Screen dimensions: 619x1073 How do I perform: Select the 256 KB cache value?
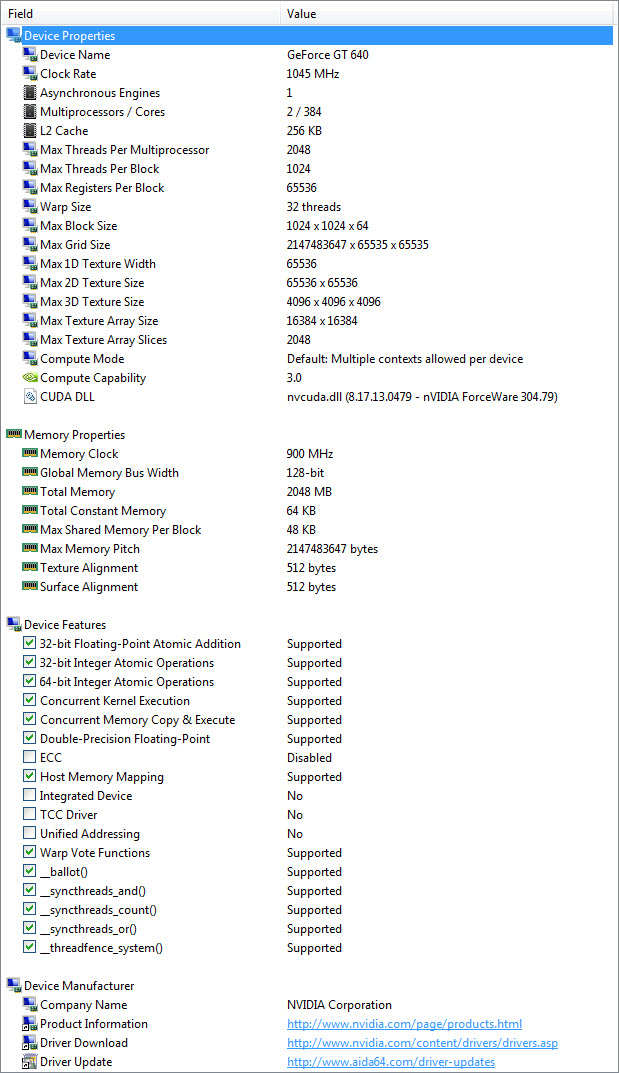point(304,131)
